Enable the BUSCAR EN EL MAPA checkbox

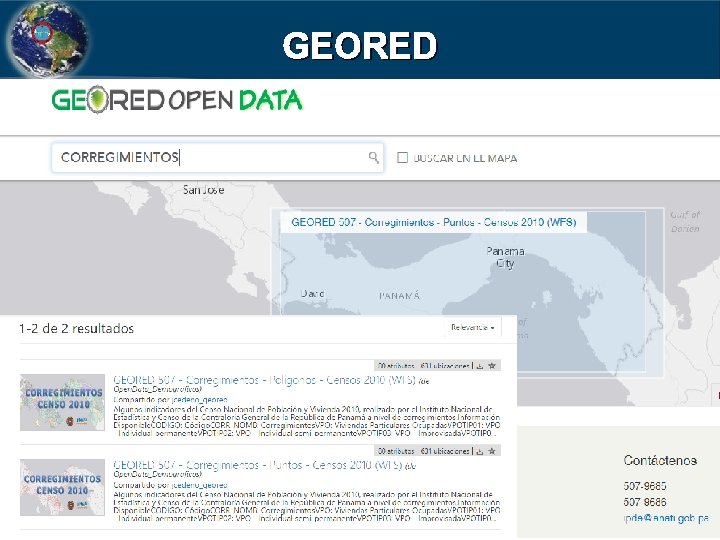[402, 158]
